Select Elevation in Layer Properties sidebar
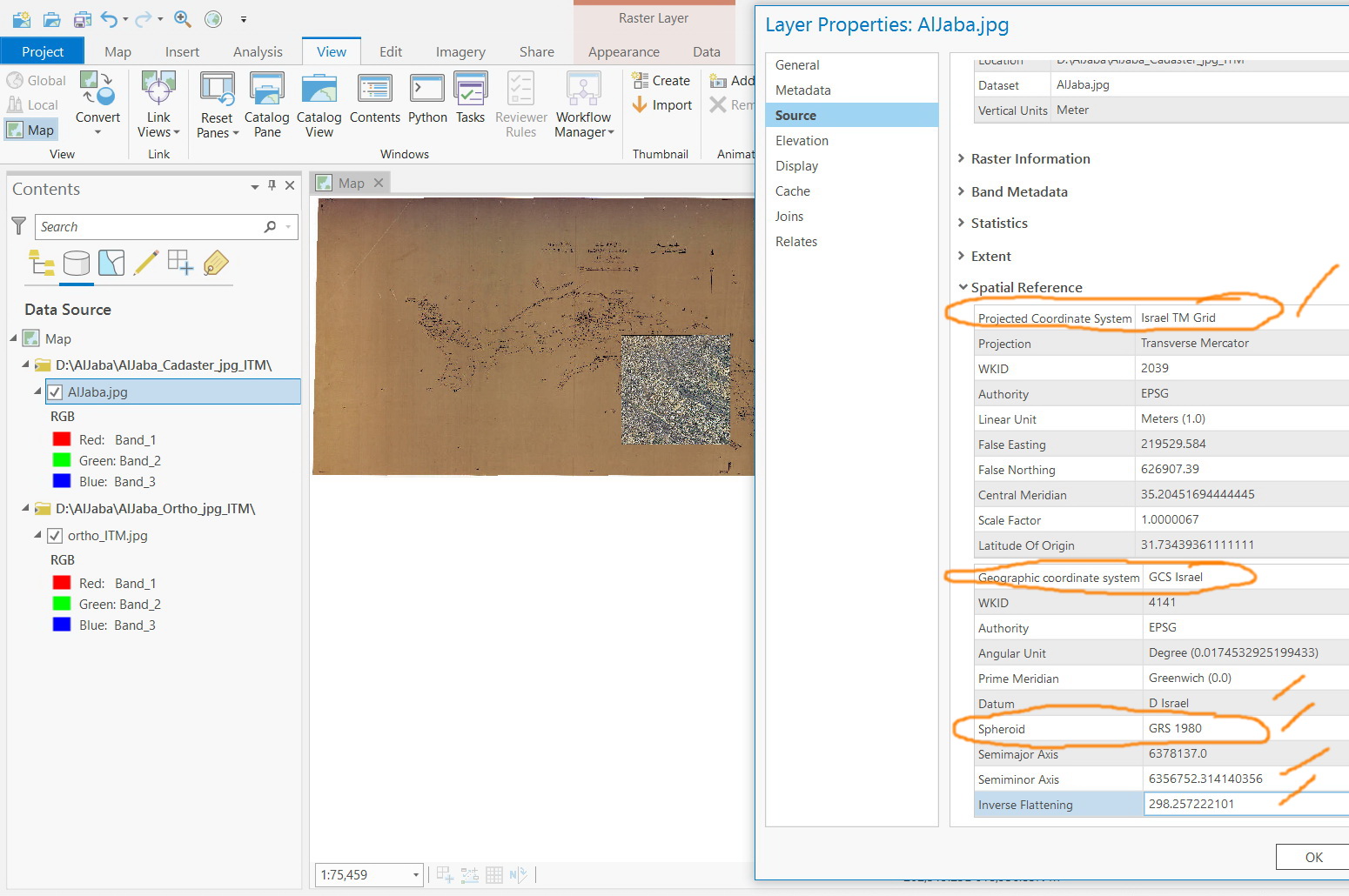 802,141
